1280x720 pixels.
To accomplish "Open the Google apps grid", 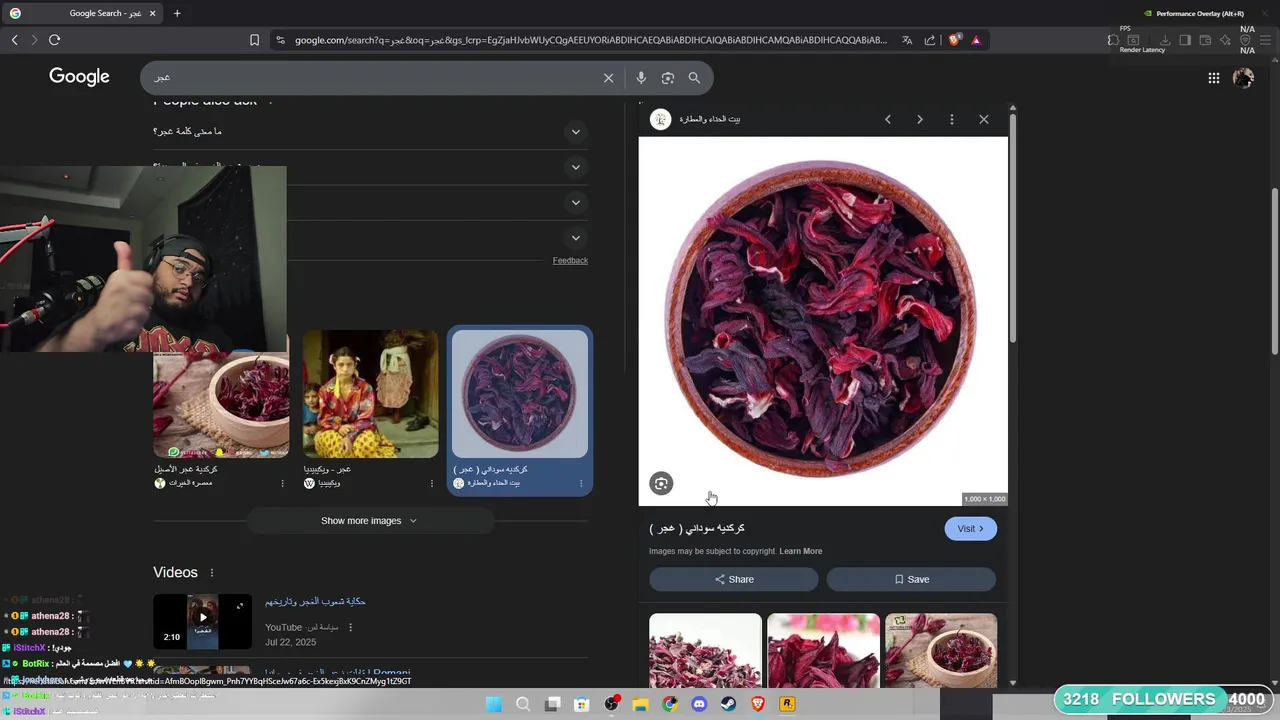I will pyautogui.click(x=1213, y=78).
